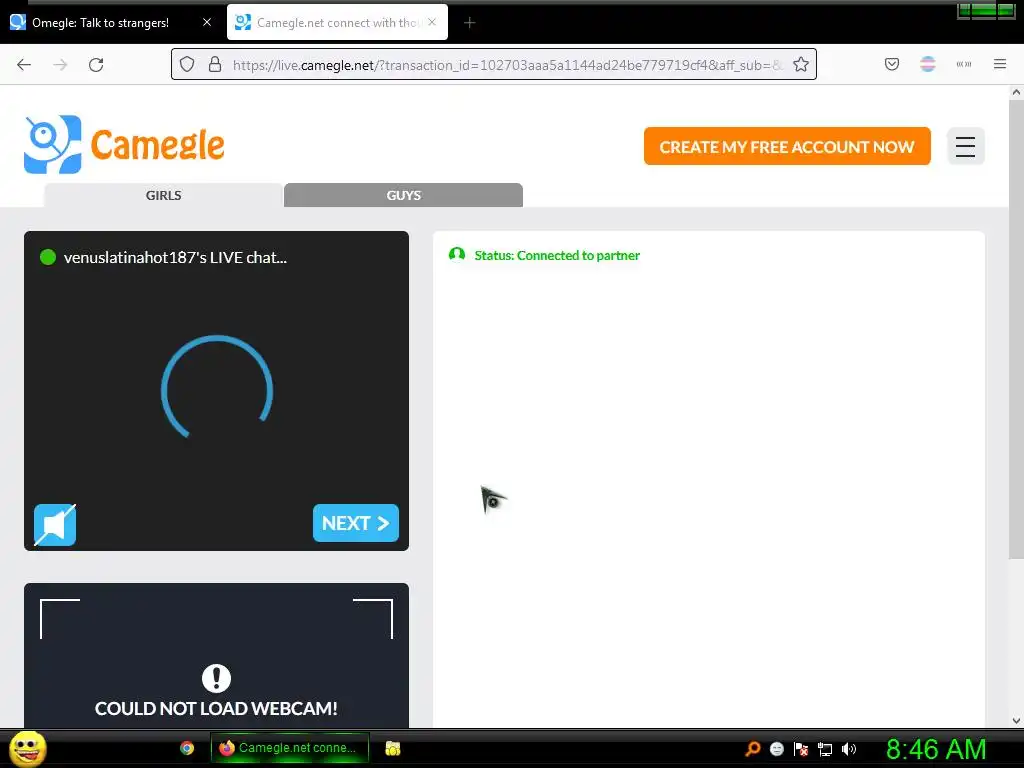Click the site security padlock icon

pos(215,65)
